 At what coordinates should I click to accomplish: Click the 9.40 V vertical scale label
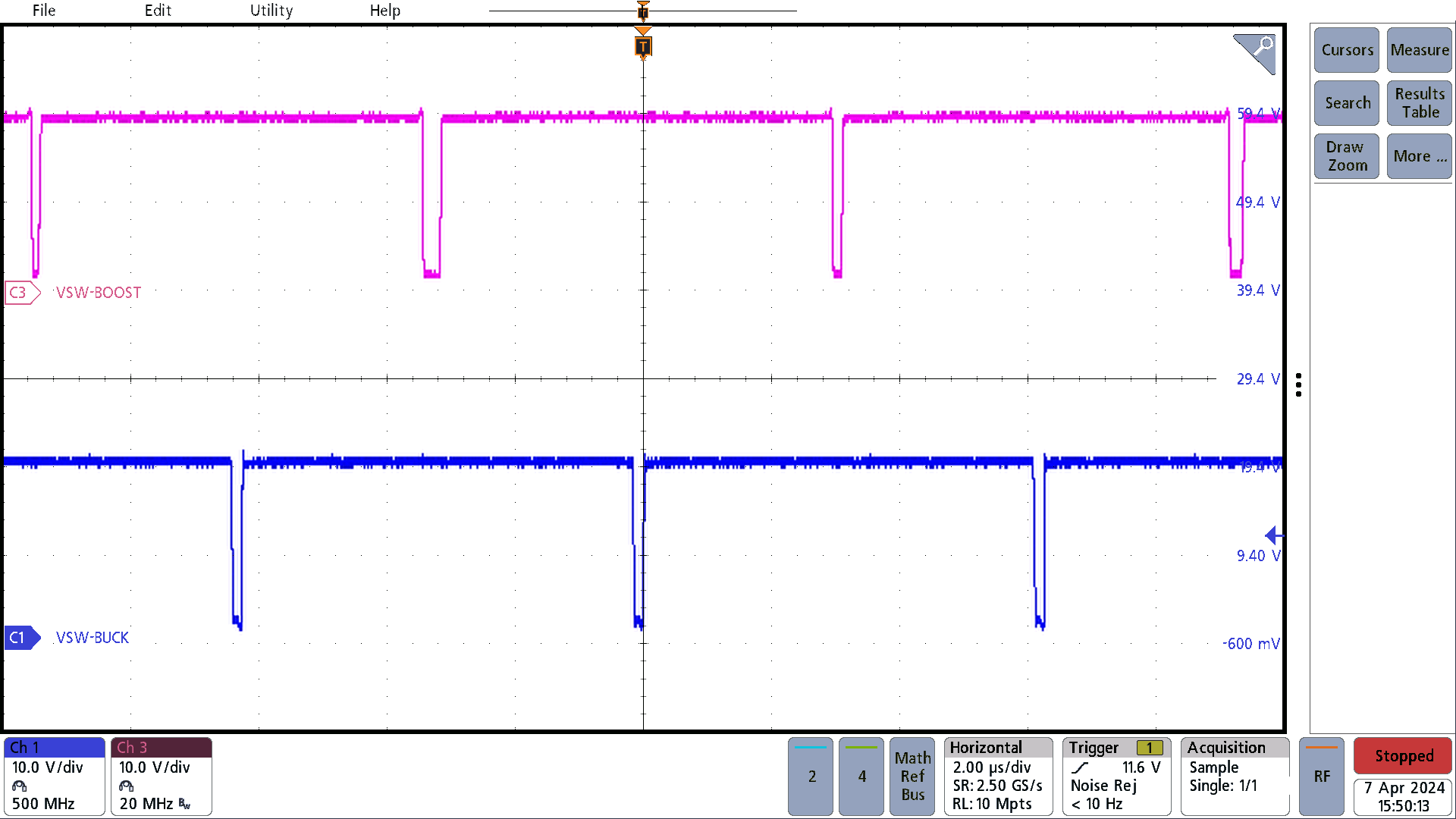(x=1258, y=556)
